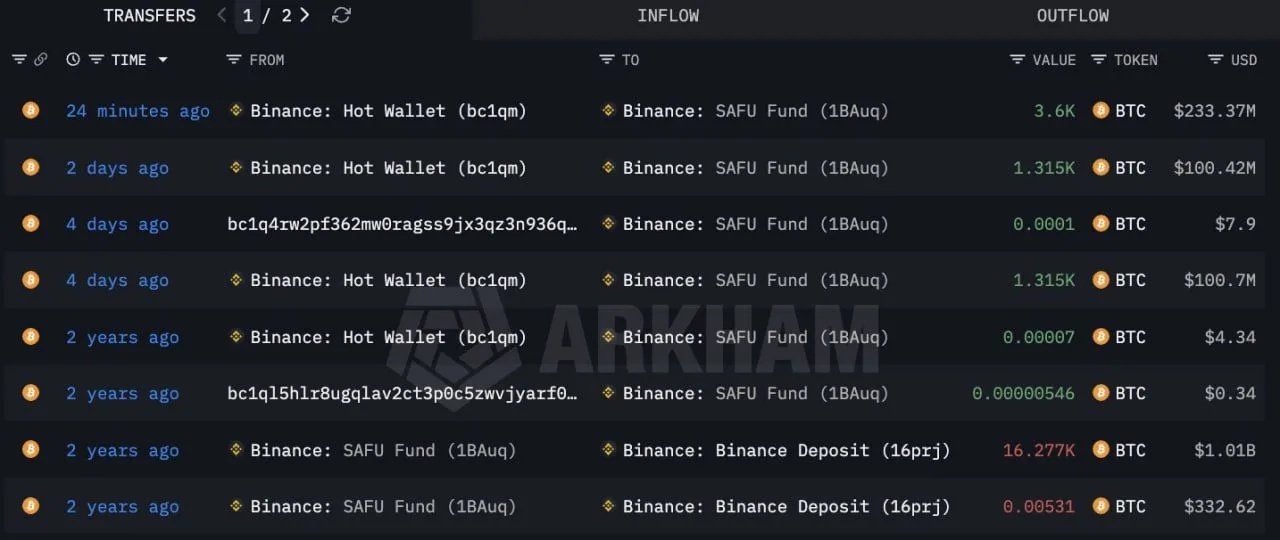This screenshot has height=540, width=1280.
Task: Switch to the INFLOW tab
Action: click(668, 16)
